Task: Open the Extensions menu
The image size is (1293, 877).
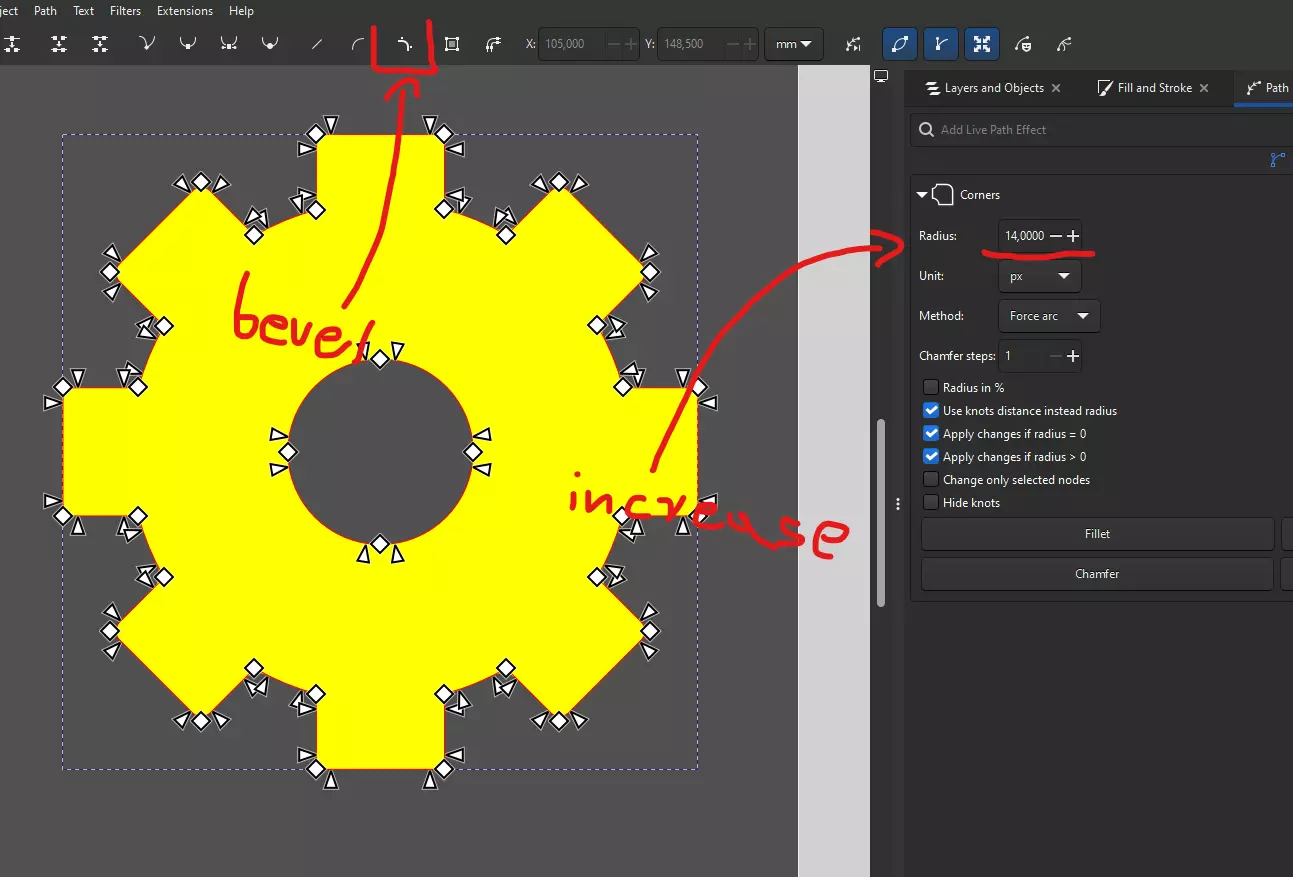Action: (x=184, y=11)
